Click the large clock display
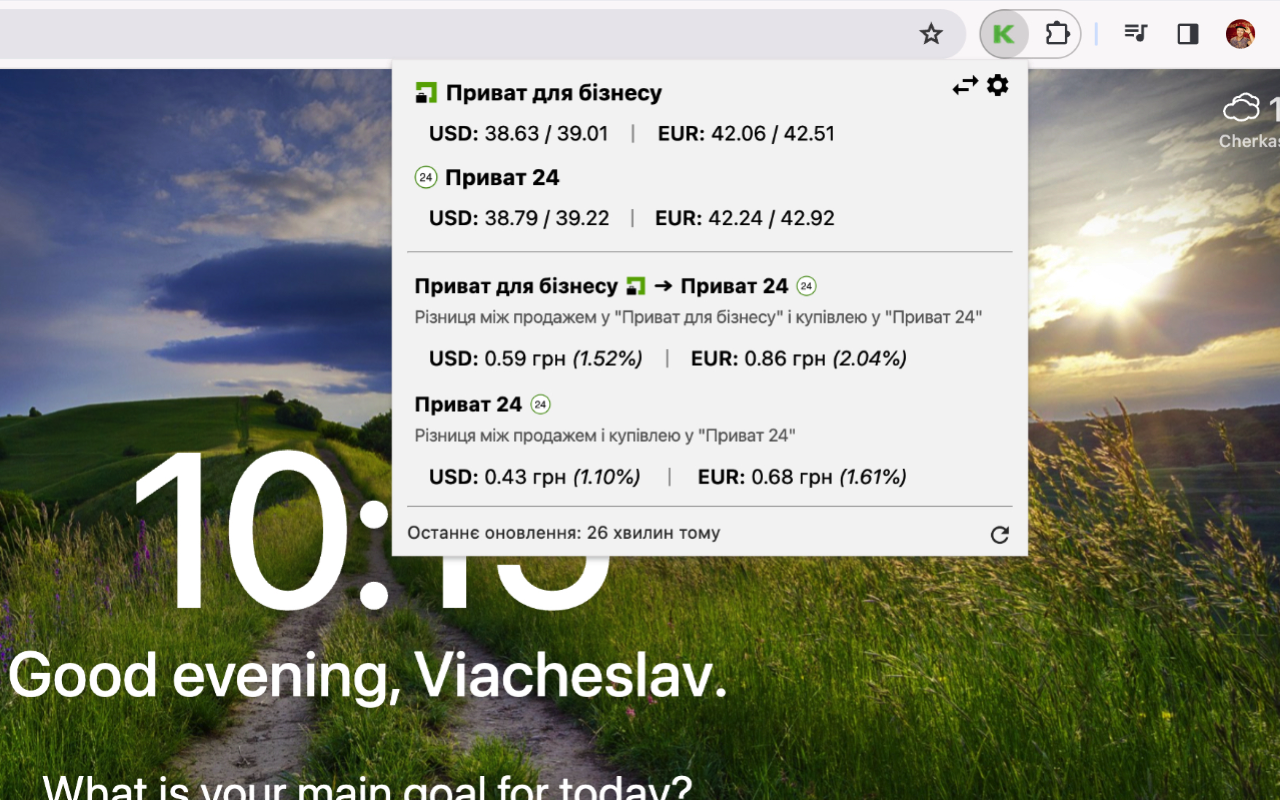1280x800 pixels. point(370,530)
